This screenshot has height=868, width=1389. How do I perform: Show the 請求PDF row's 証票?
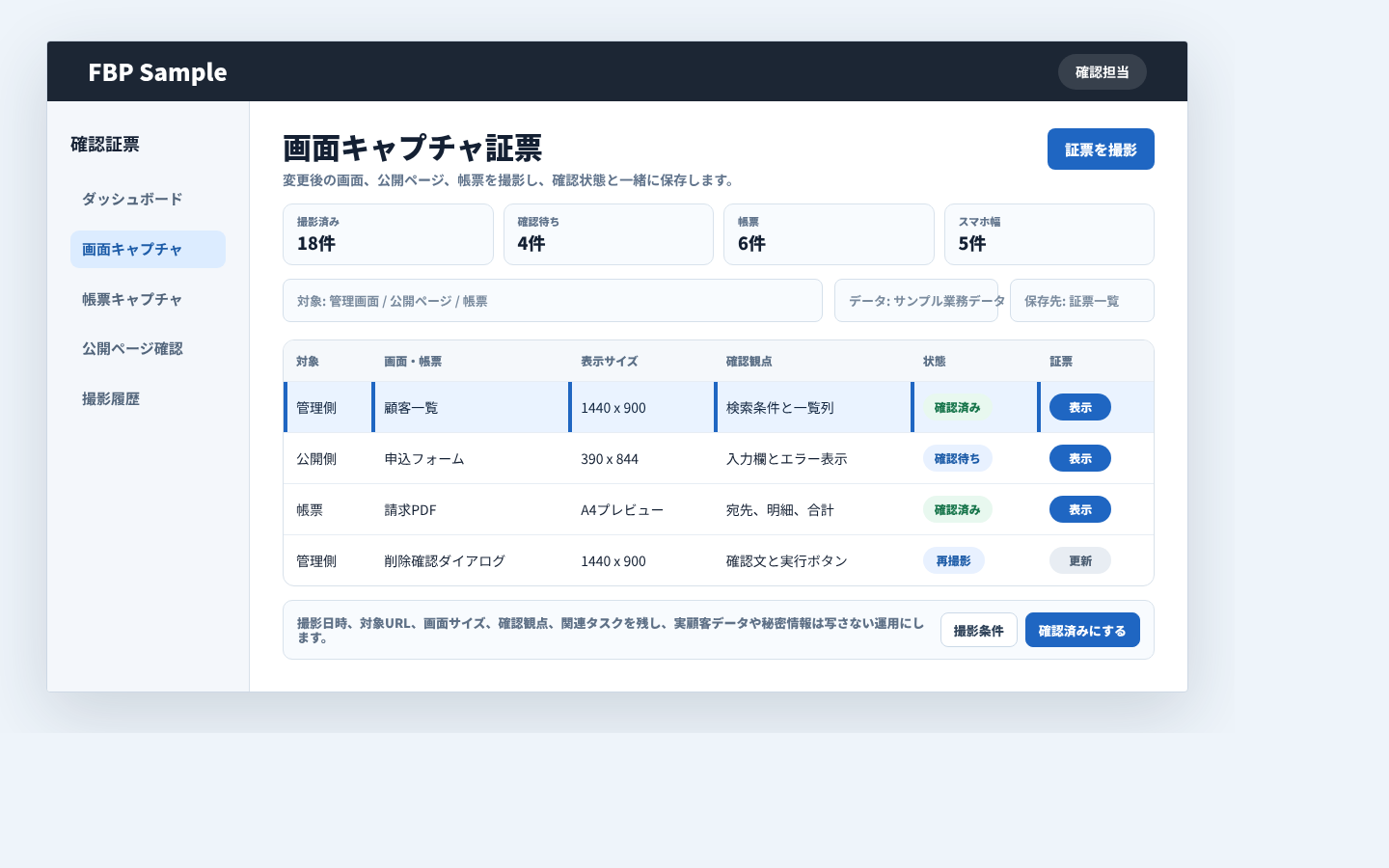(1080, 510)
